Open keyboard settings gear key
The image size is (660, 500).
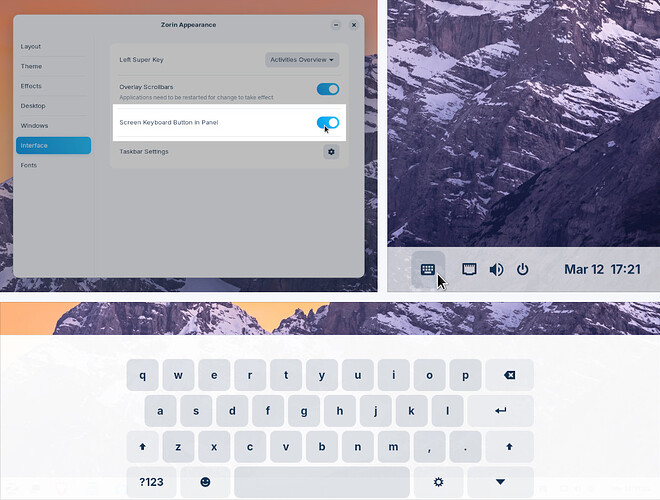coord(438,482)
